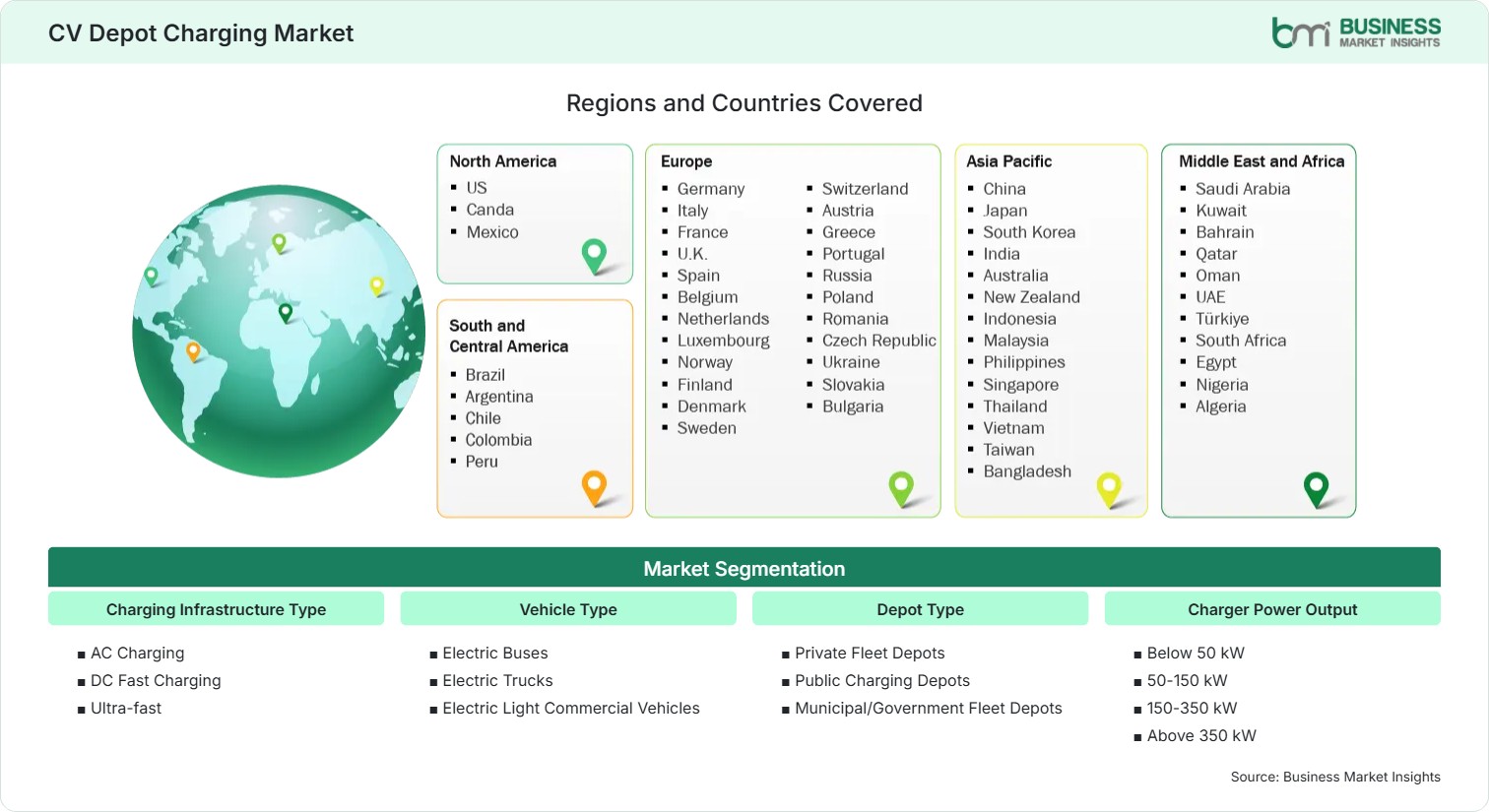1489x812 pixels.
Task: Click the 150-350 kW item
Action: click(x=1192, y=708)
